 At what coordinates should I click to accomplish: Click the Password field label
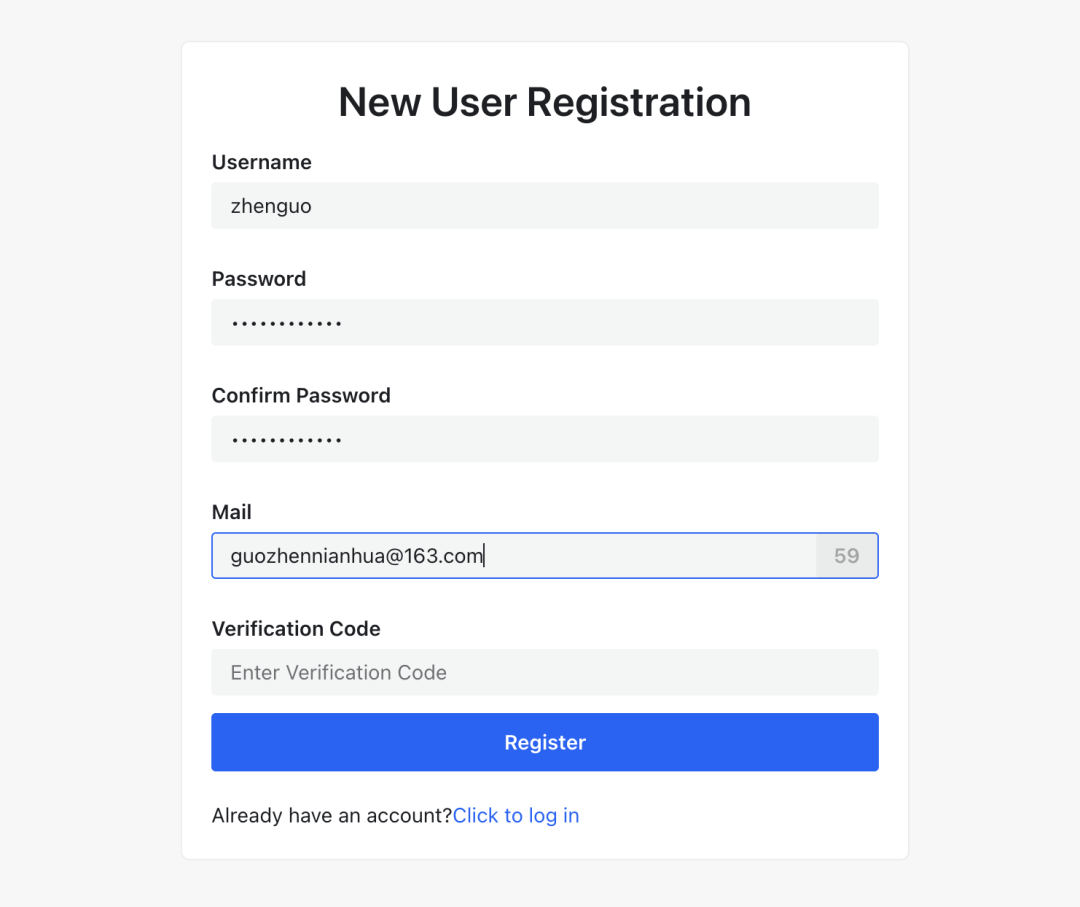(x=259, y=279)
